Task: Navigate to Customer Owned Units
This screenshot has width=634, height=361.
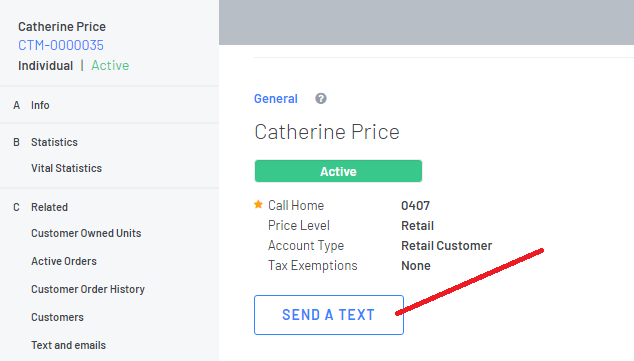Action: click(86, 233)
